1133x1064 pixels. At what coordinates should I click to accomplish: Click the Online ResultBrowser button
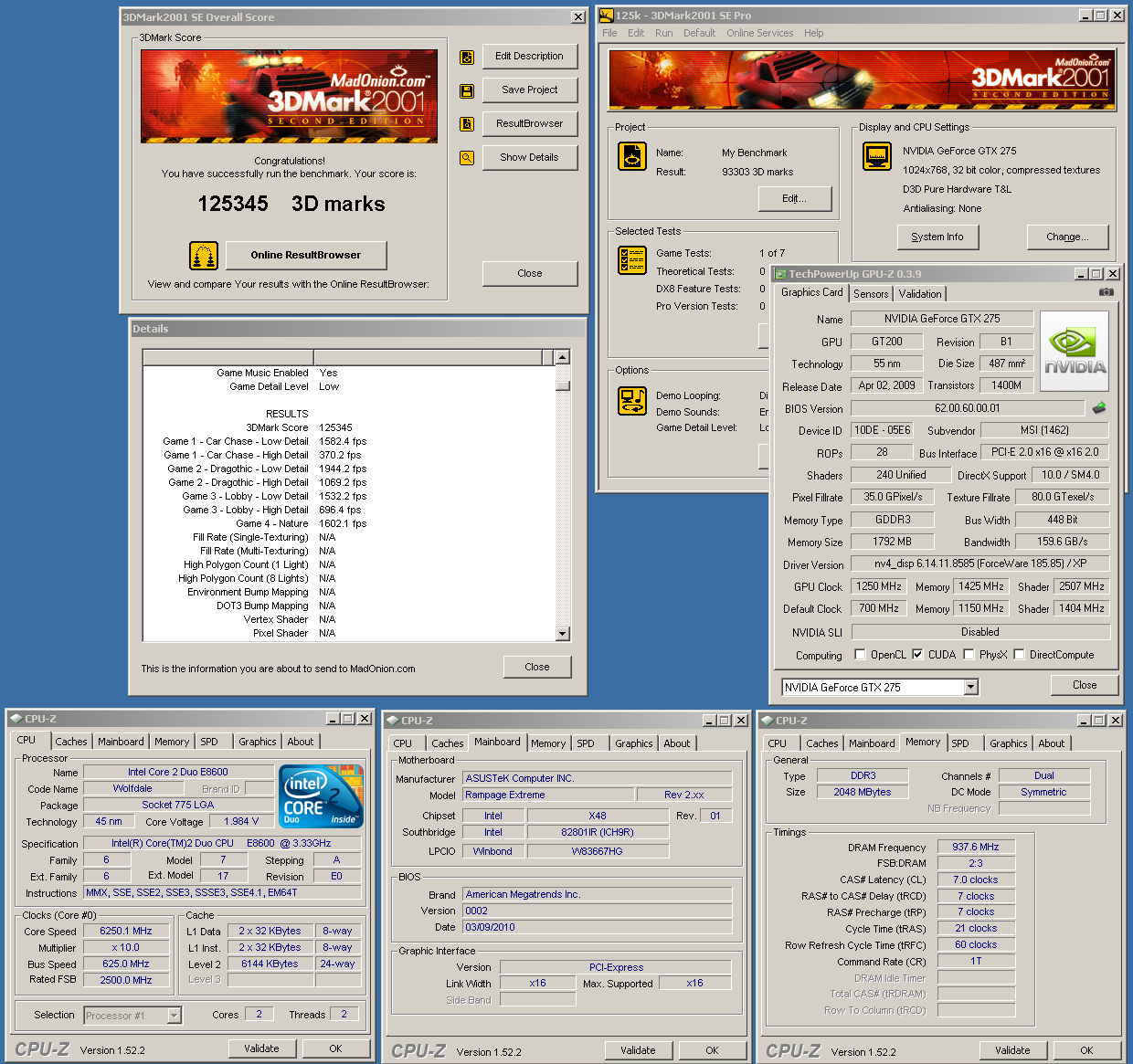[306, 256]
